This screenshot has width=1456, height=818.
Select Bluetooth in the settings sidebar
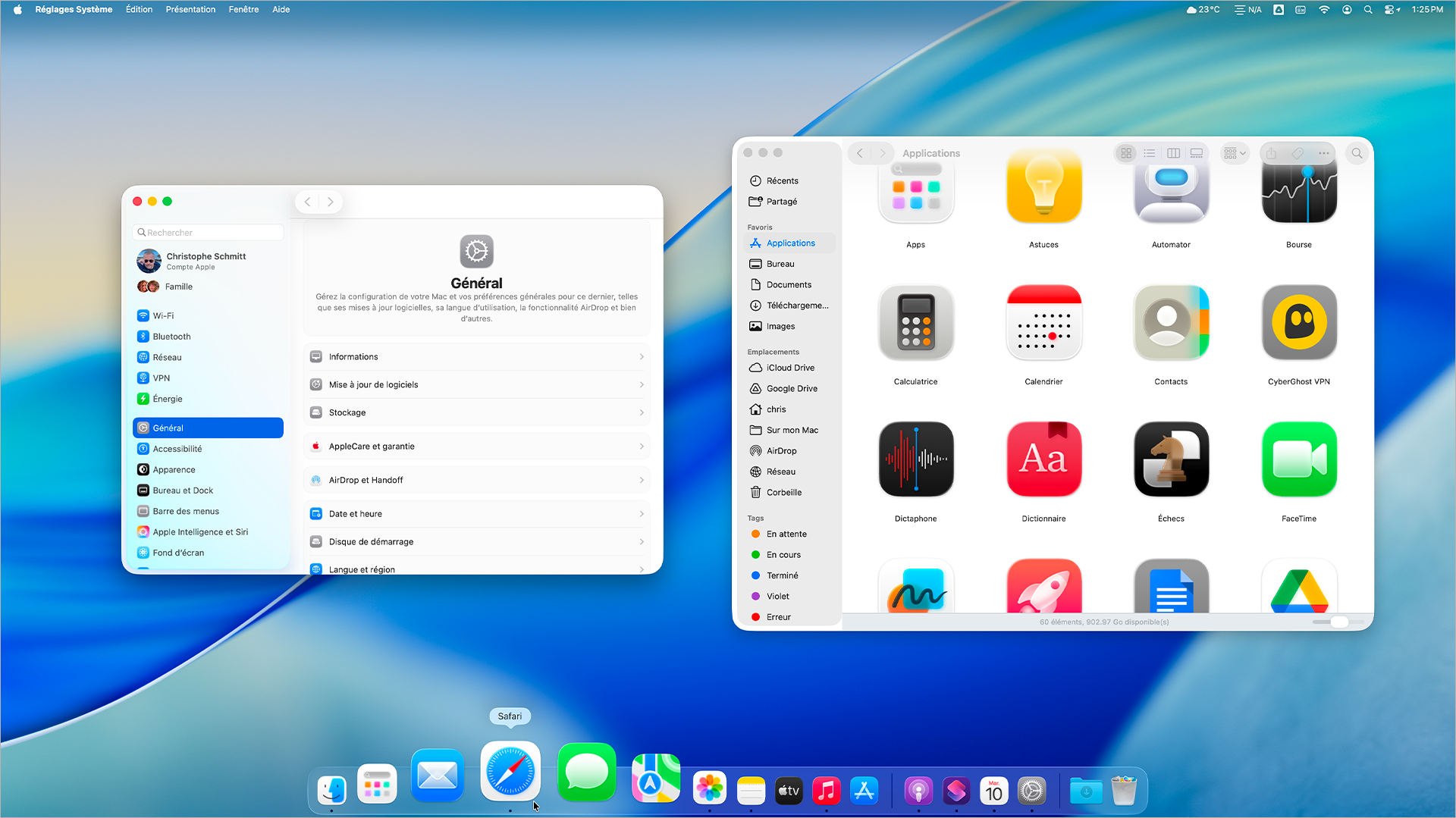point(172,337)
